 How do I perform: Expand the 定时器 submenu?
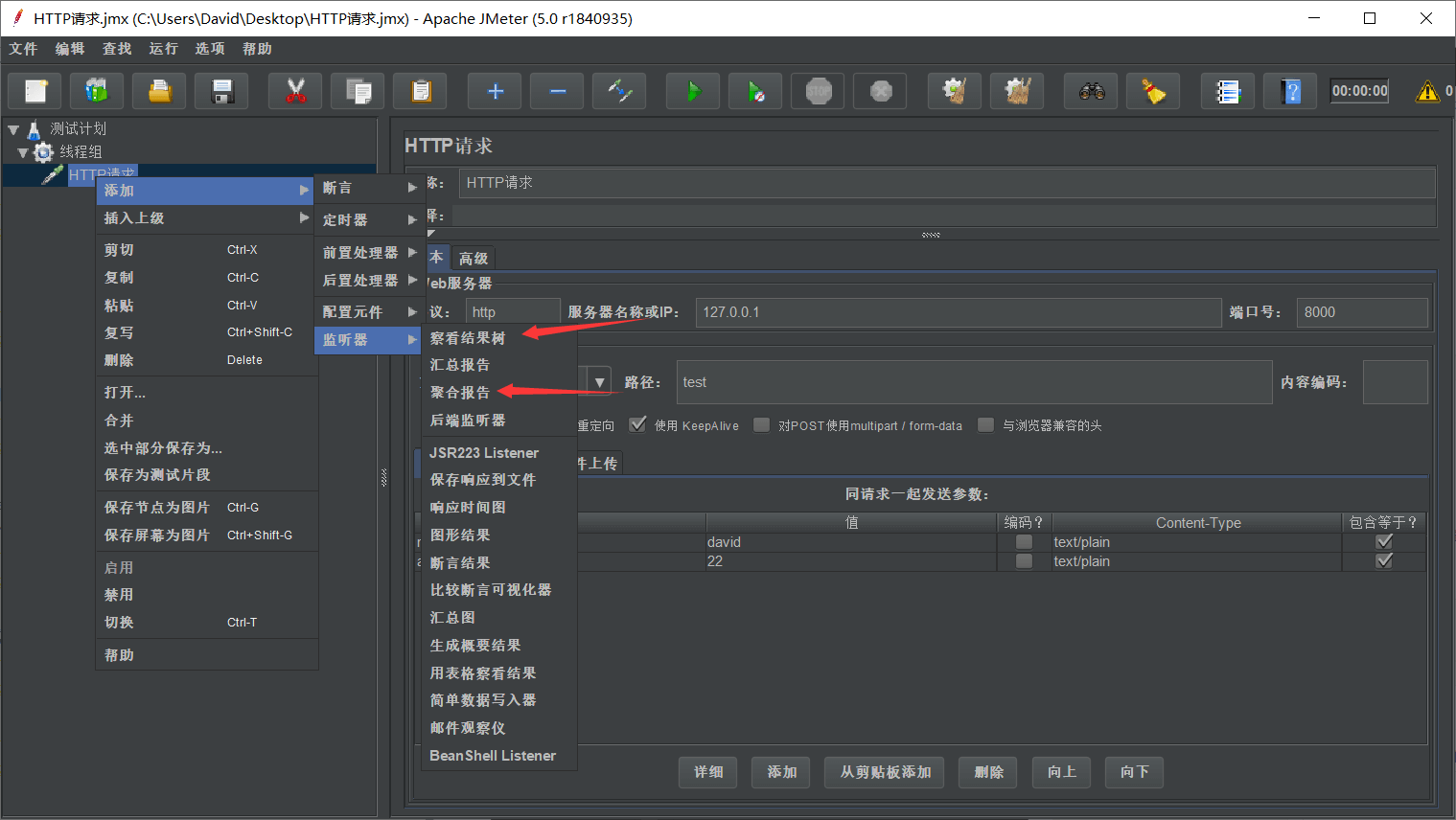(368, 219)
